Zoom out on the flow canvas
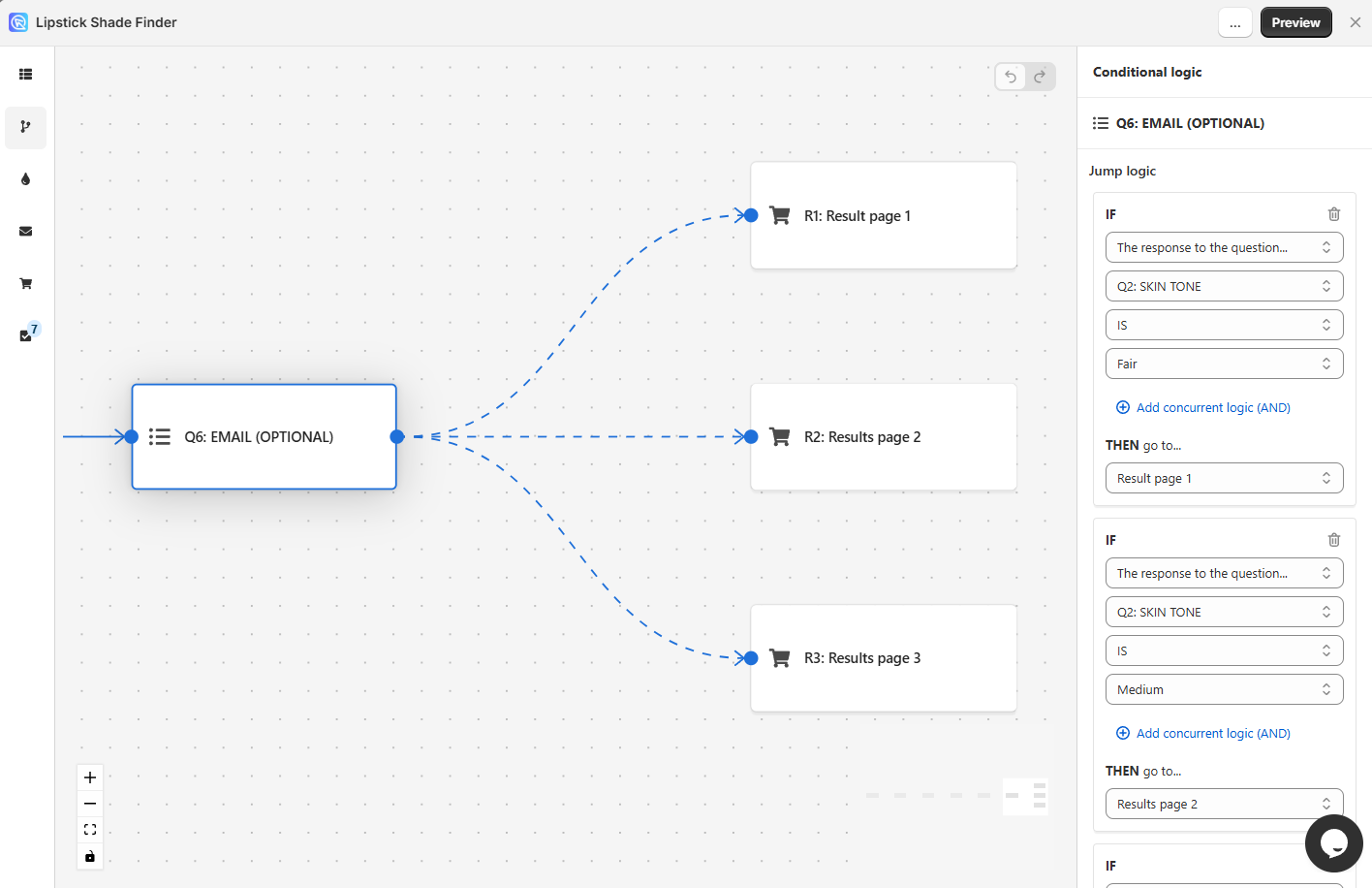This screenshot has width=1372, height=888. coord(90,804)
